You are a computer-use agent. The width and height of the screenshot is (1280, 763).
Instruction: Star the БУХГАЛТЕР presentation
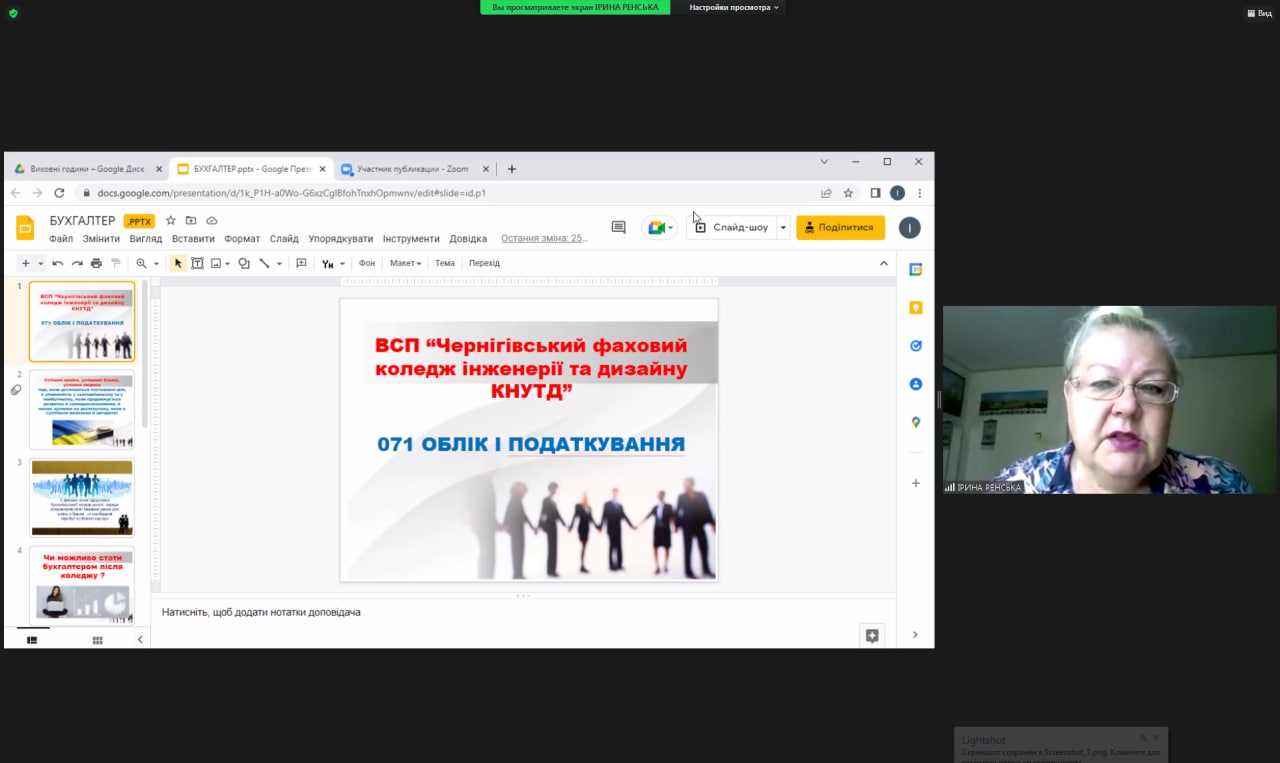point(171,221)
